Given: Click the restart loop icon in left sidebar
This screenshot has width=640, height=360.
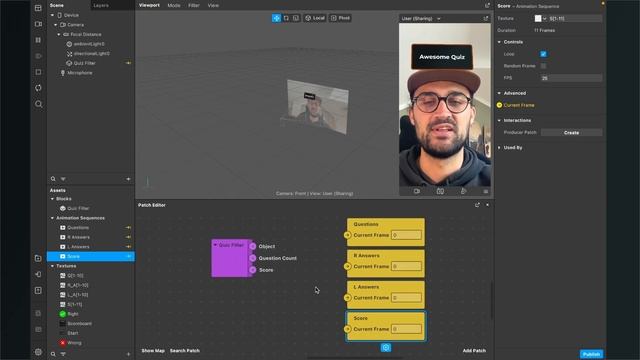Looking at the screenshot, I should click(38, 88).
